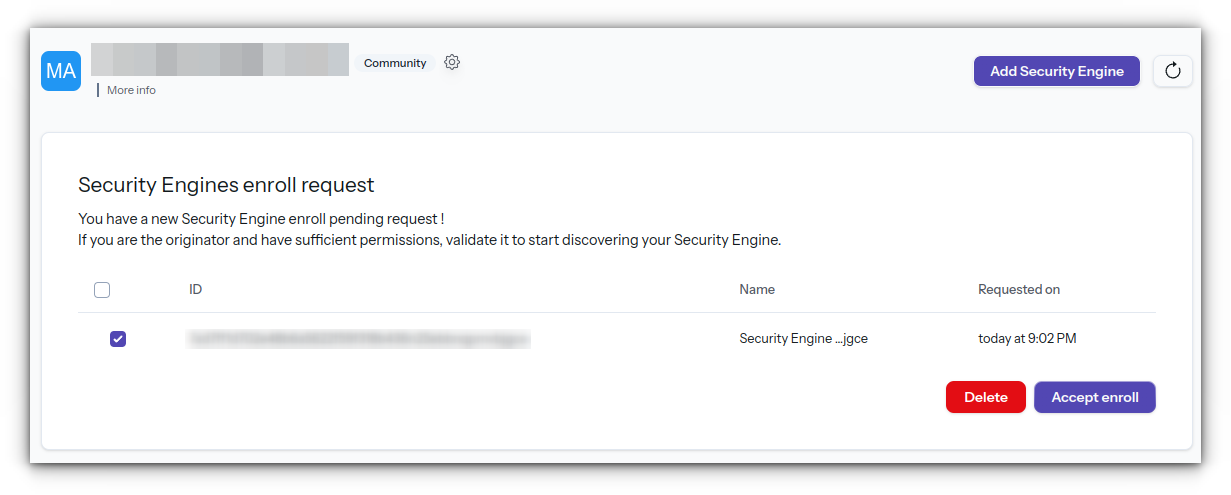The width and height of the screenshot is (1231, 495).
Task: Click the Community plan badge
Action: coord(395,63)
